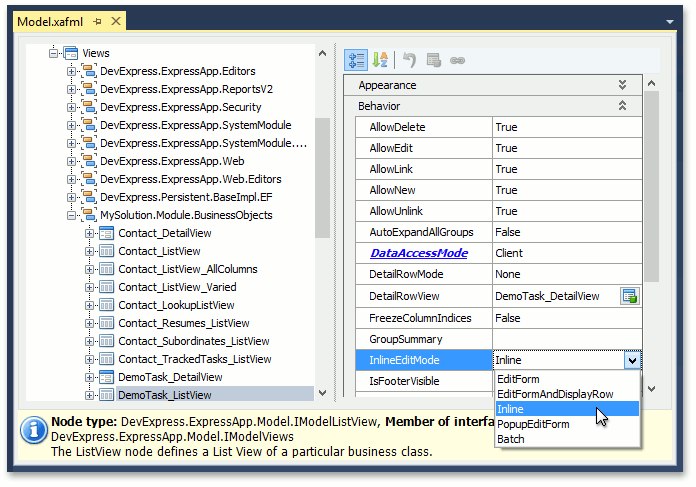Click the DemoTask_DetailView detail view icon
Screen dimensions: 696x487
click(x=107, y=377)
